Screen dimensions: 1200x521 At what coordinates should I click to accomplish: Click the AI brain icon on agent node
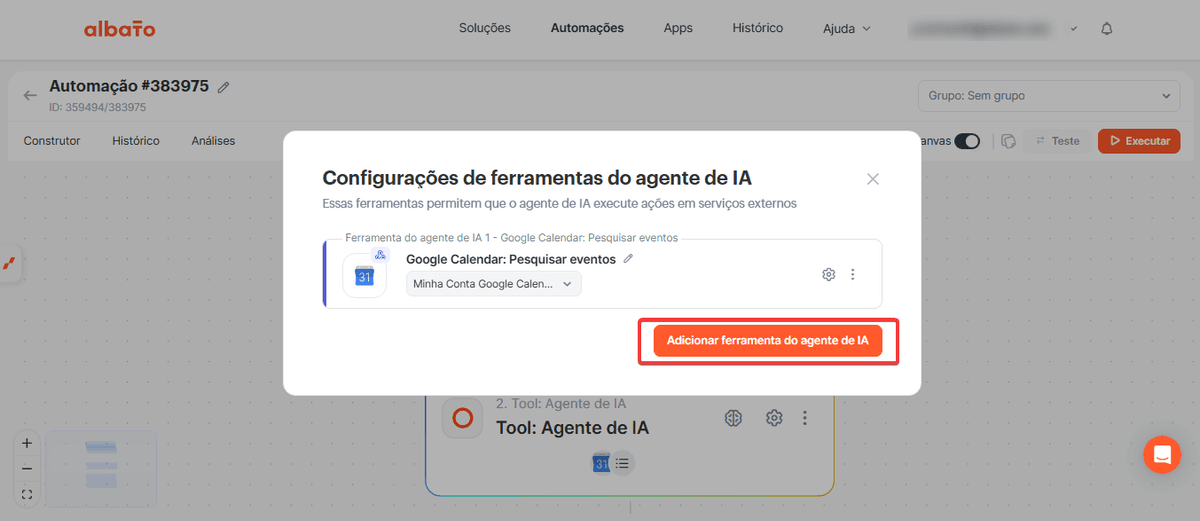(734, 418)
